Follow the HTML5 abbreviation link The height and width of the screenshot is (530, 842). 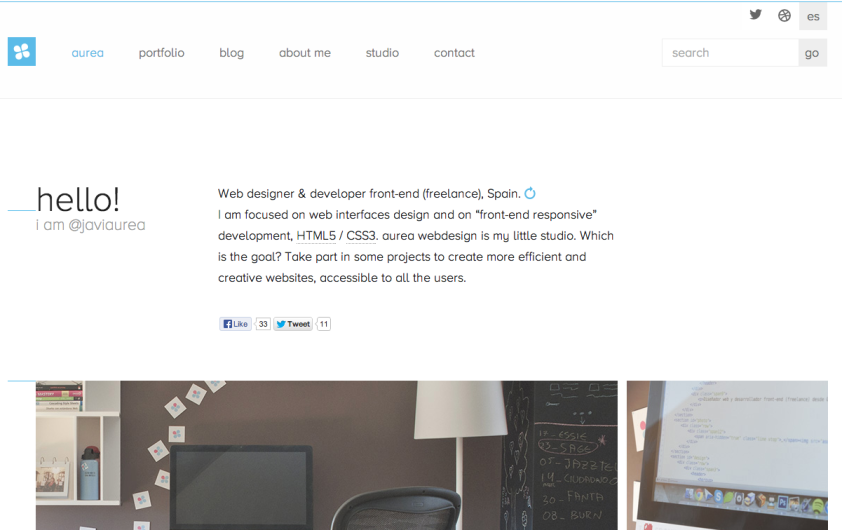point(316,236)
